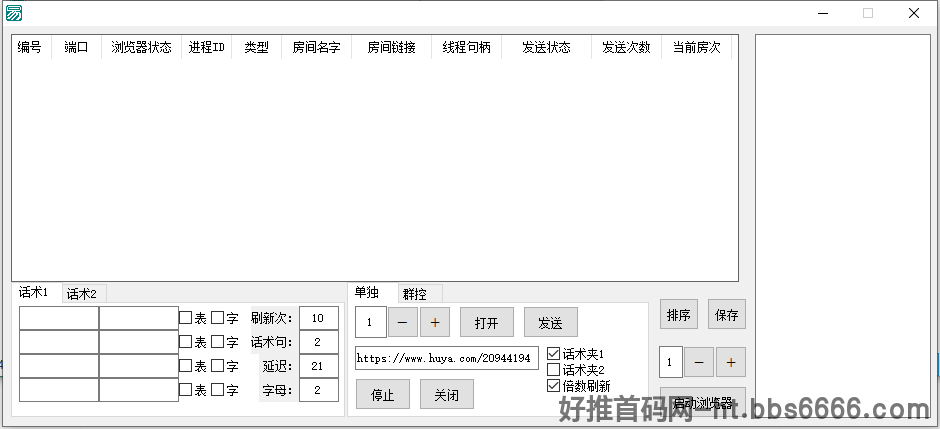The width and height of the screenshot is (940, 429).
Task: Switch to the 话术1 tab
Action: point(37,292)
